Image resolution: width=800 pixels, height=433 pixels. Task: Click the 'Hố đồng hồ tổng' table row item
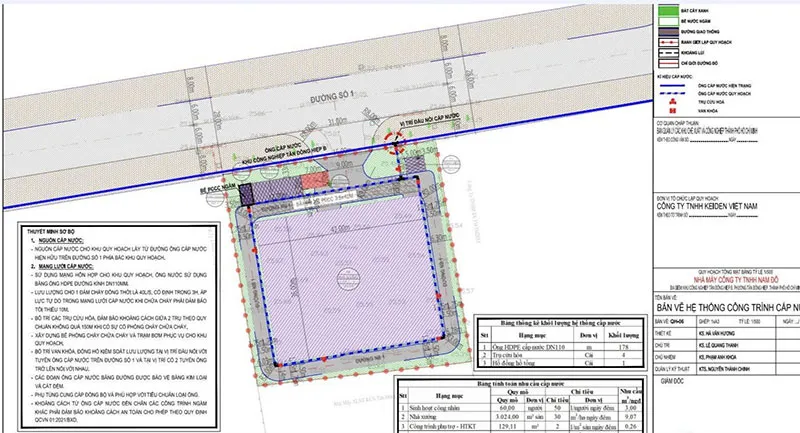pyautogui.click(x=516, y=363)
